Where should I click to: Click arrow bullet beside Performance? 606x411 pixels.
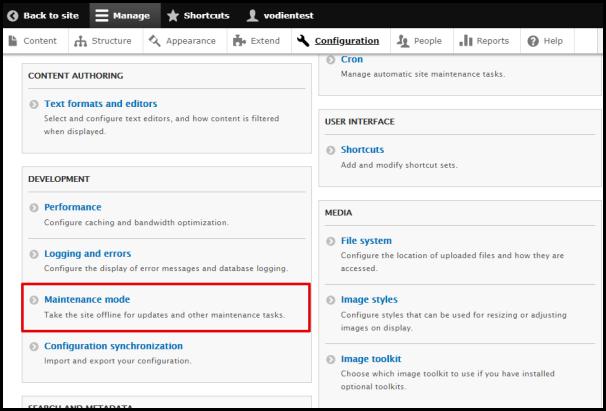tap(34, 208)
